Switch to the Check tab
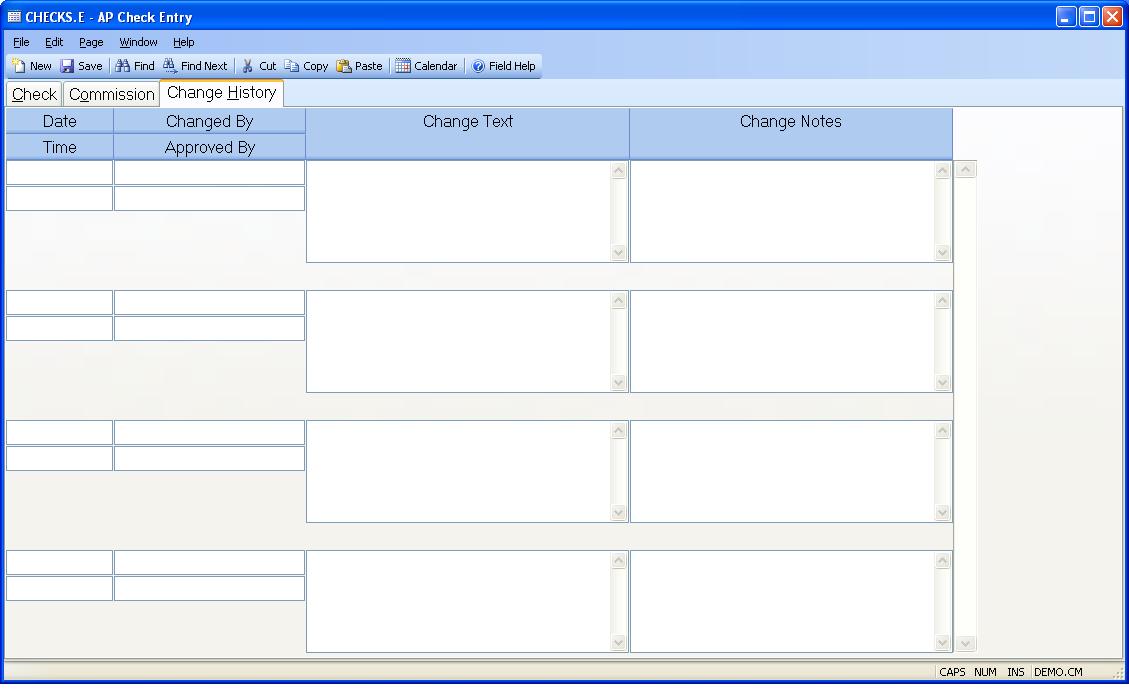This screenshot has width=1129, height=689. (x=34, y=94)
